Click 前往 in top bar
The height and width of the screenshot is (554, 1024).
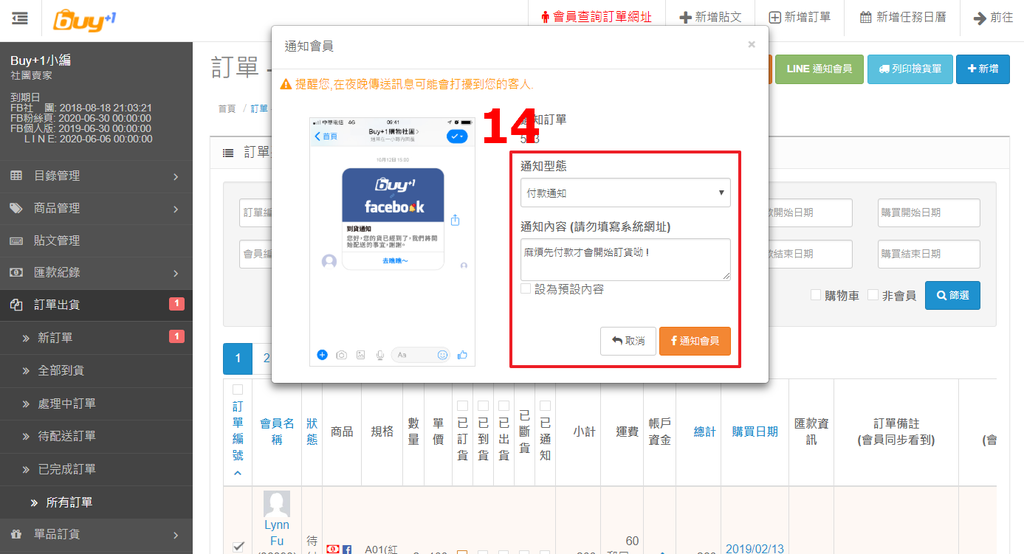(x=993, y=18)
